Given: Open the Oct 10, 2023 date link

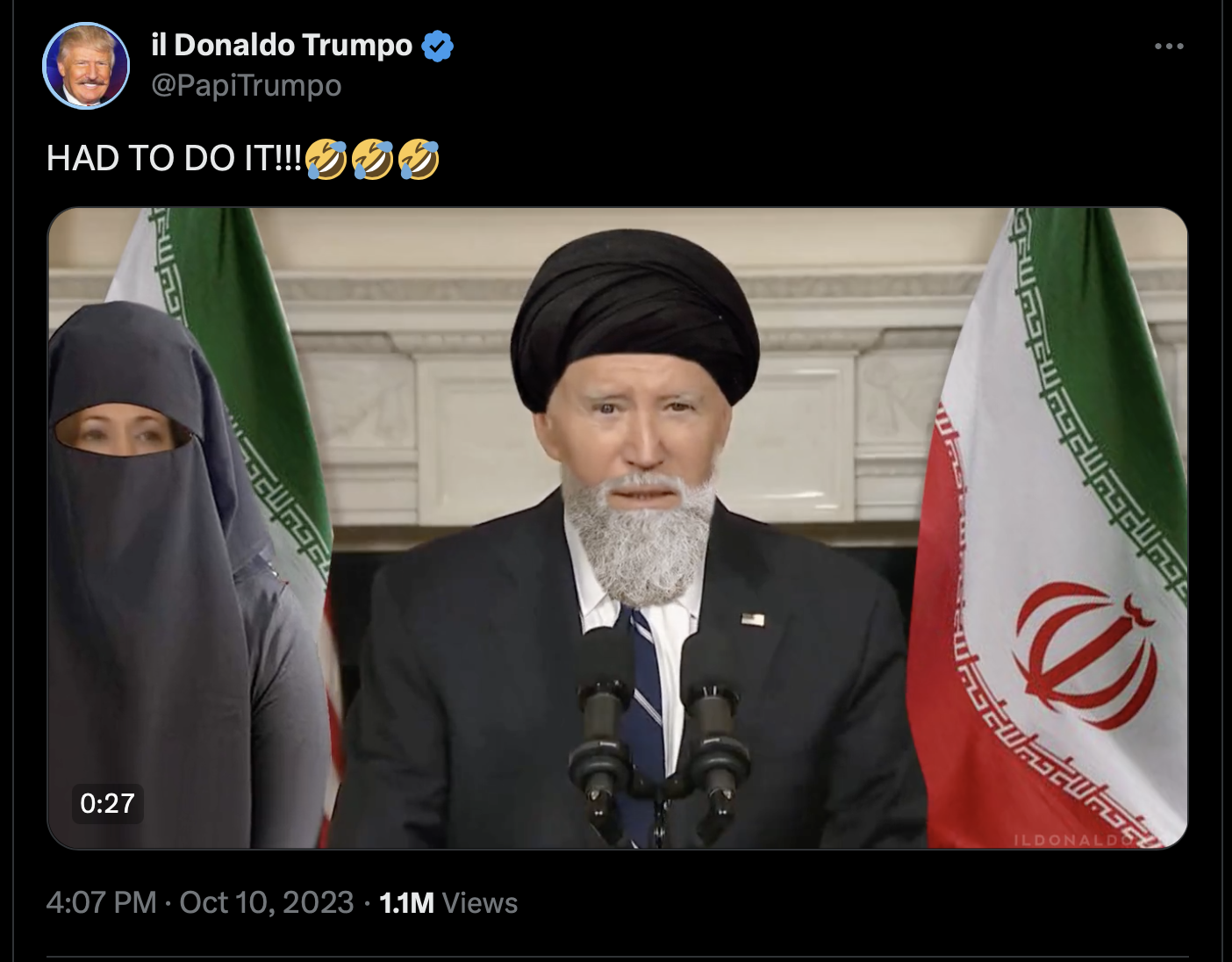Looking at the screenshot, I should point(267,902).
